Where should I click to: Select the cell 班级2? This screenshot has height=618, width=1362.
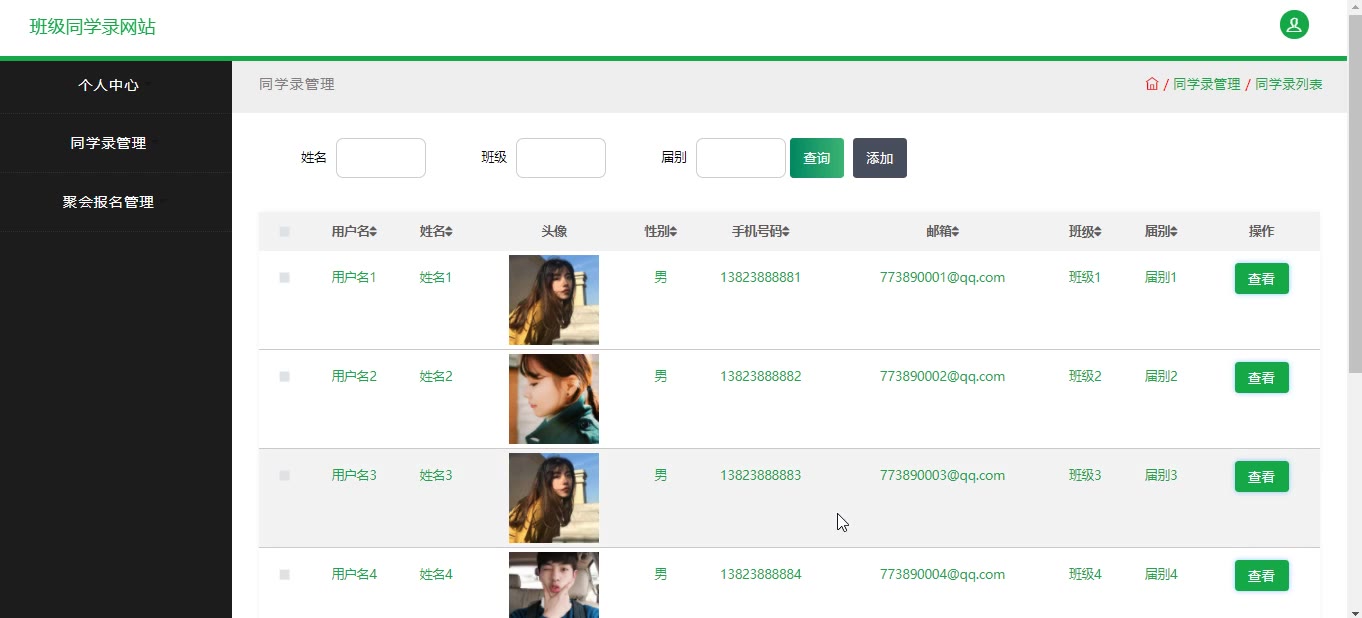pyautogui.click(x=1085, y=377)
